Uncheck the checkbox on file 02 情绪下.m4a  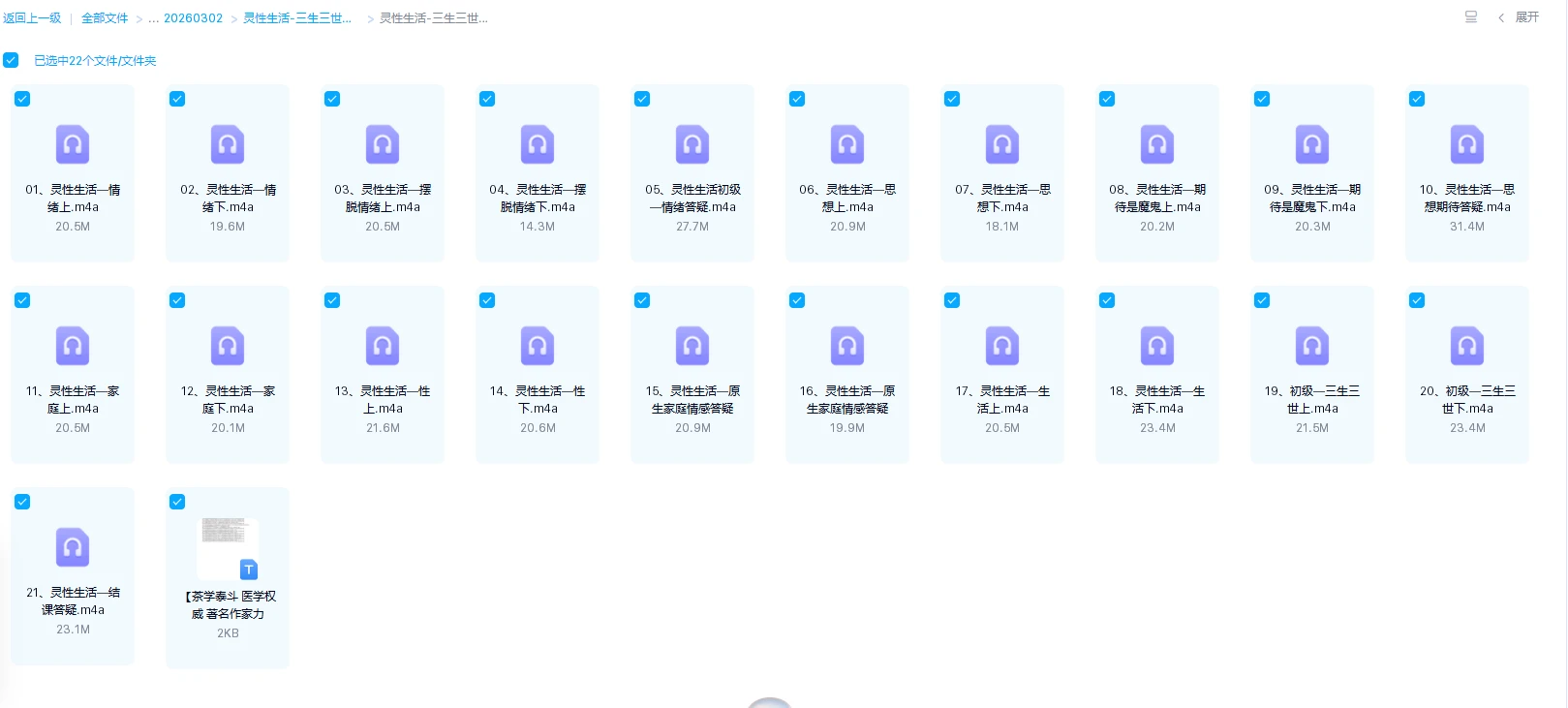177,99
